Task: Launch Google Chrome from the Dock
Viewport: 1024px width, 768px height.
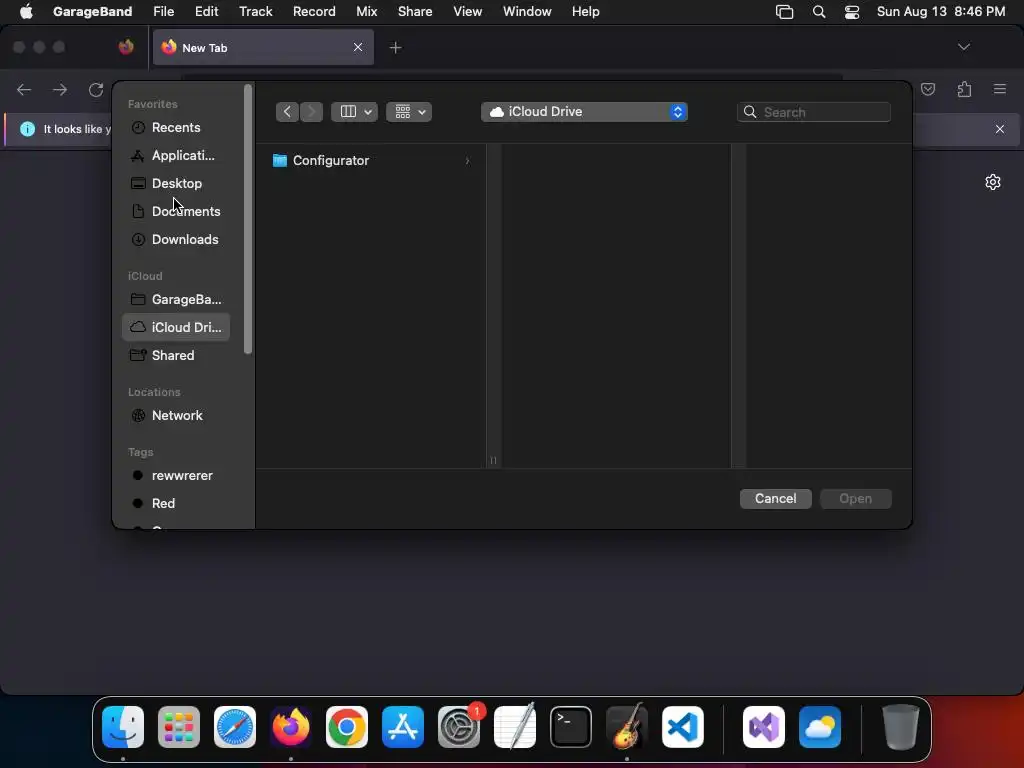Action: click(x=347, y=727)
